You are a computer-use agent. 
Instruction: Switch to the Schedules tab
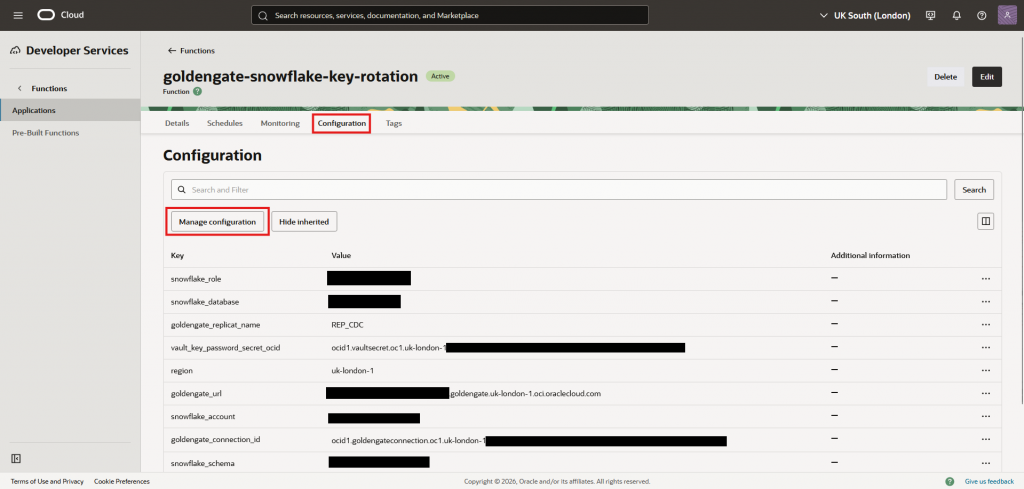click(x=225, y=123)
